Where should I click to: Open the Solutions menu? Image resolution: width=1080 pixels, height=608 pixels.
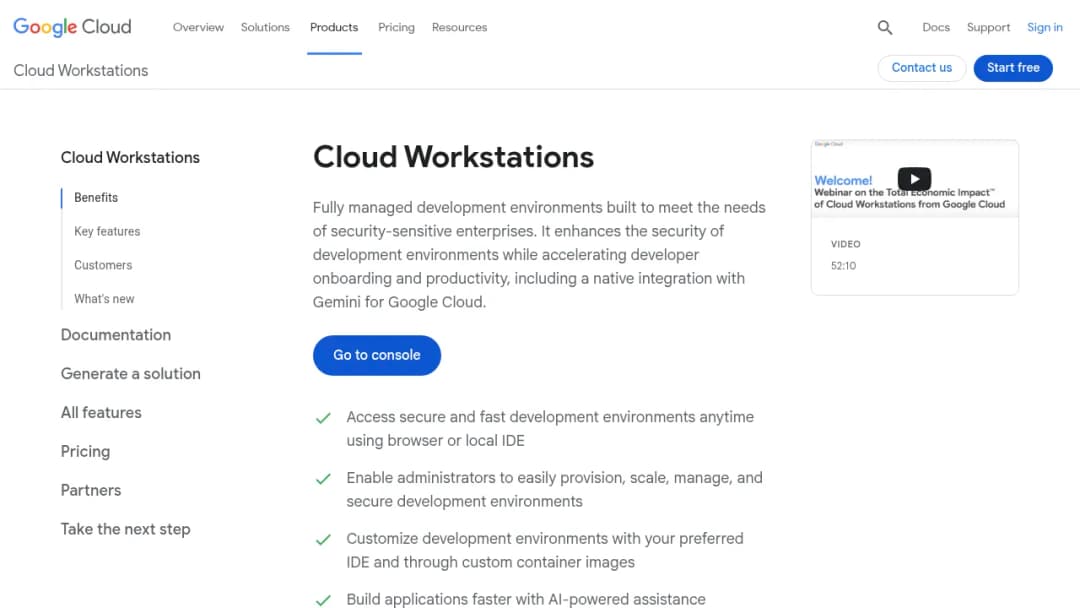coord(265,28)
